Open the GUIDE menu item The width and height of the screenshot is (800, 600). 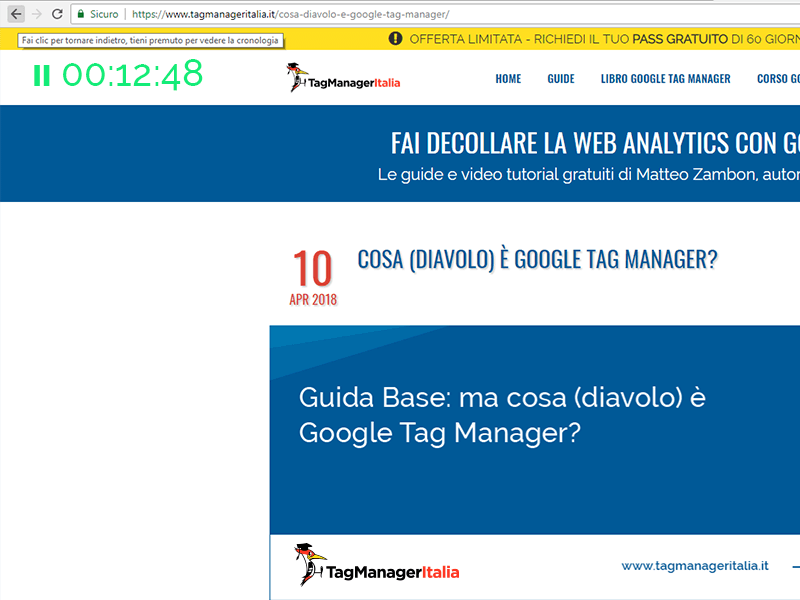[561, 79]
